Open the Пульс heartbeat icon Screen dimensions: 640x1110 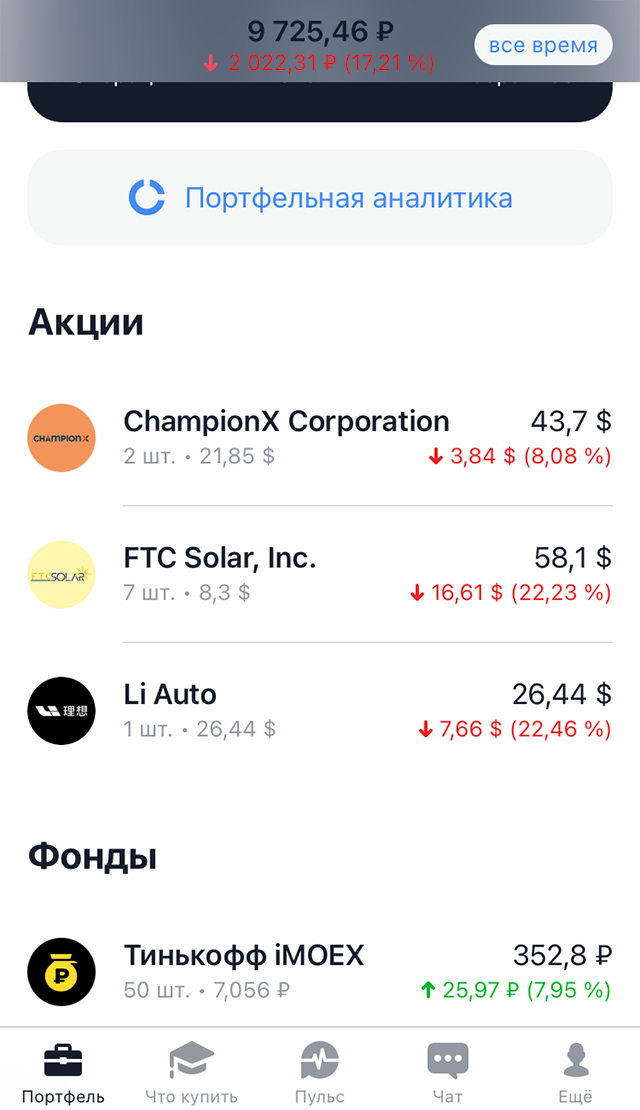[x=319, y=1059]
